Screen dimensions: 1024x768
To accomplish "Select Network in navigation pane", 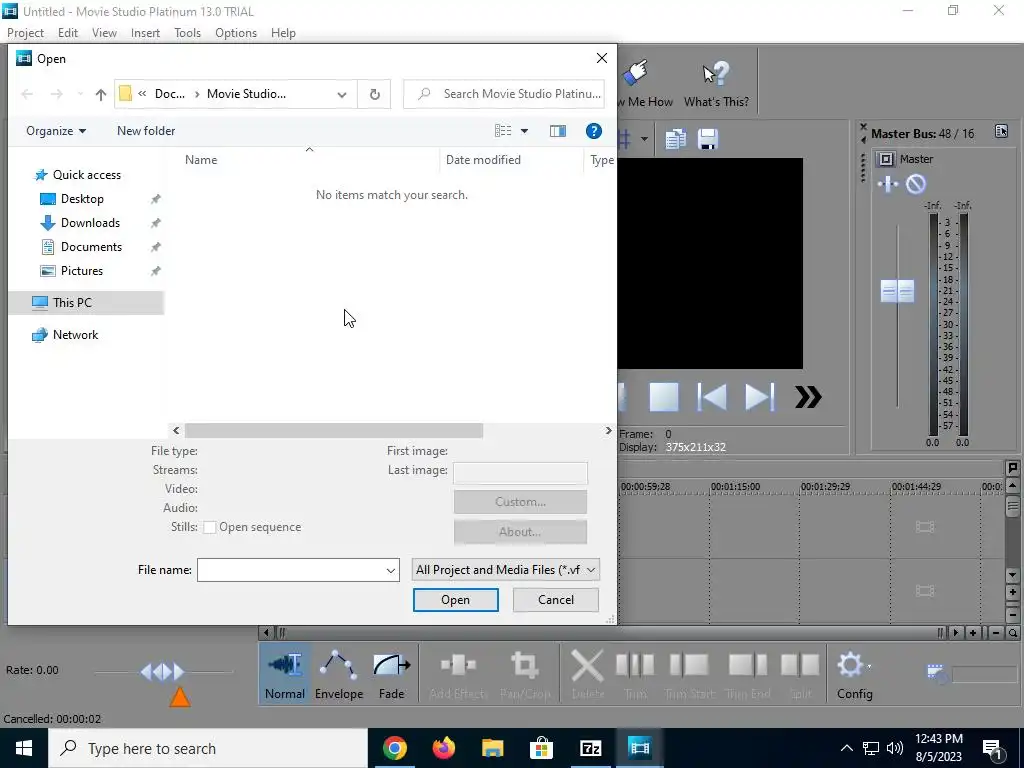I will coord(75,334).
